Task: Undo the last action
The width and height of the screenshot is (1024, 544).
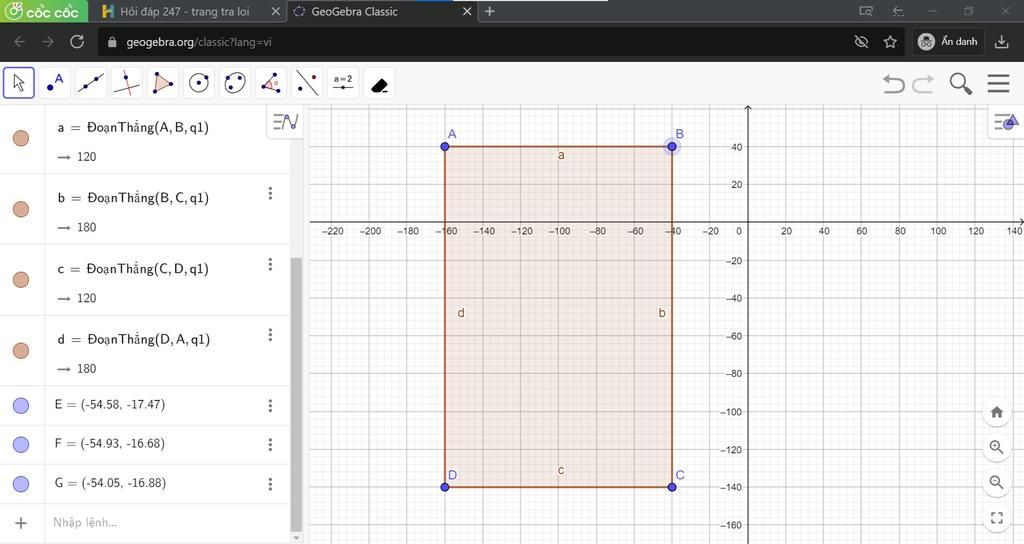Action: [893, 84]
